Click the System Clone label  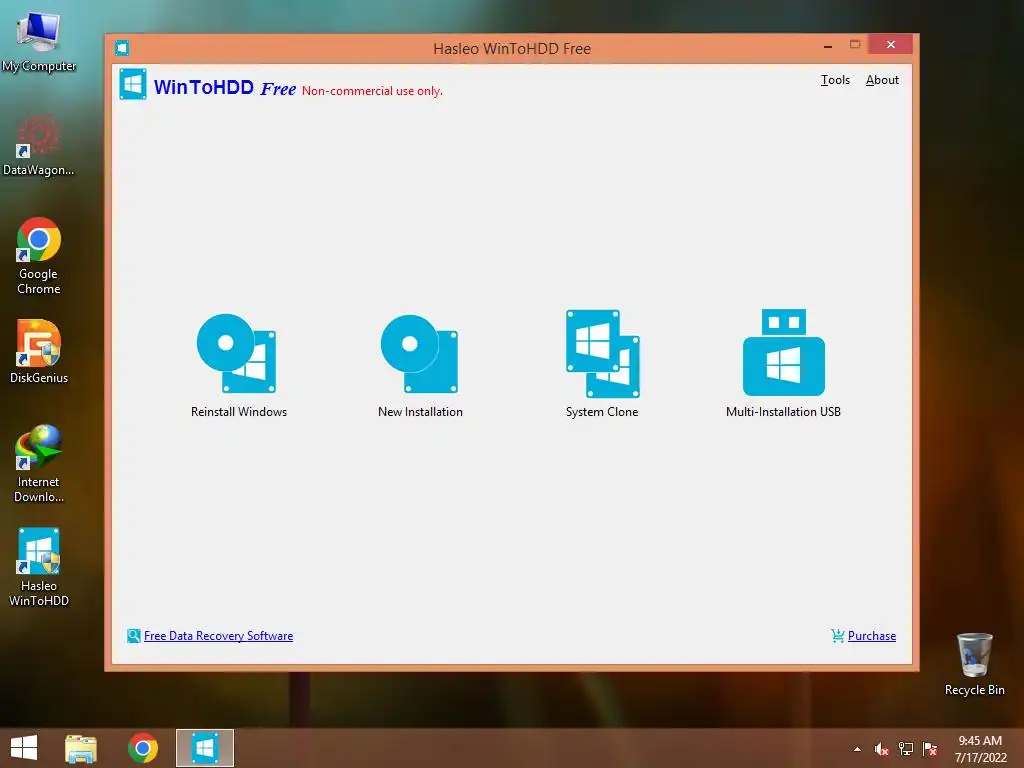601,411
